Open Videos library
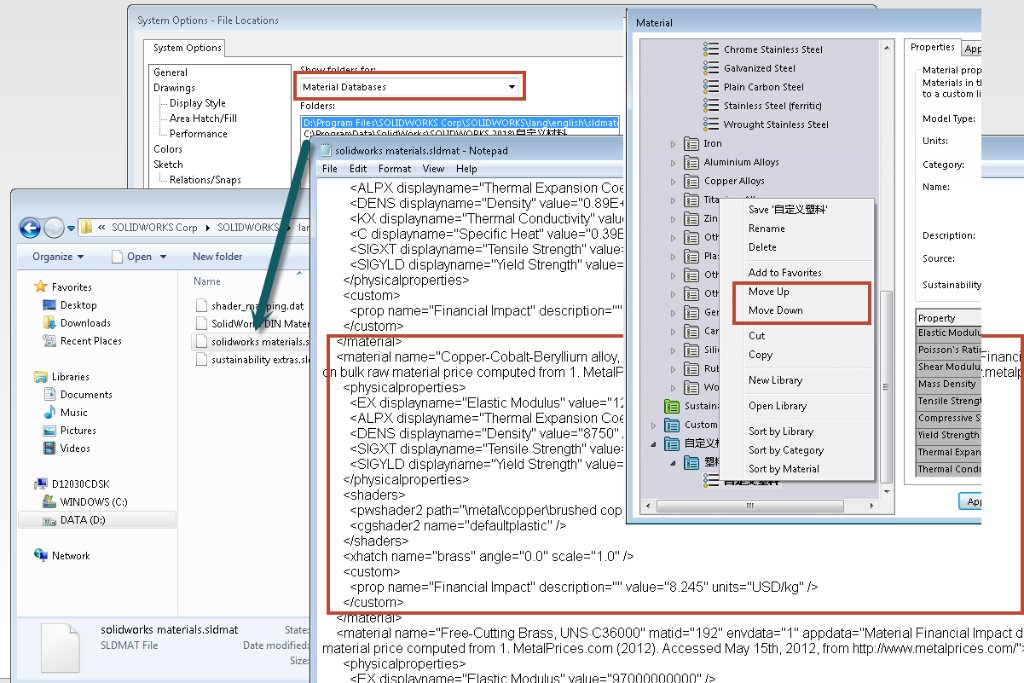This screenshot has height=683, width=1024. coord(75,449)
